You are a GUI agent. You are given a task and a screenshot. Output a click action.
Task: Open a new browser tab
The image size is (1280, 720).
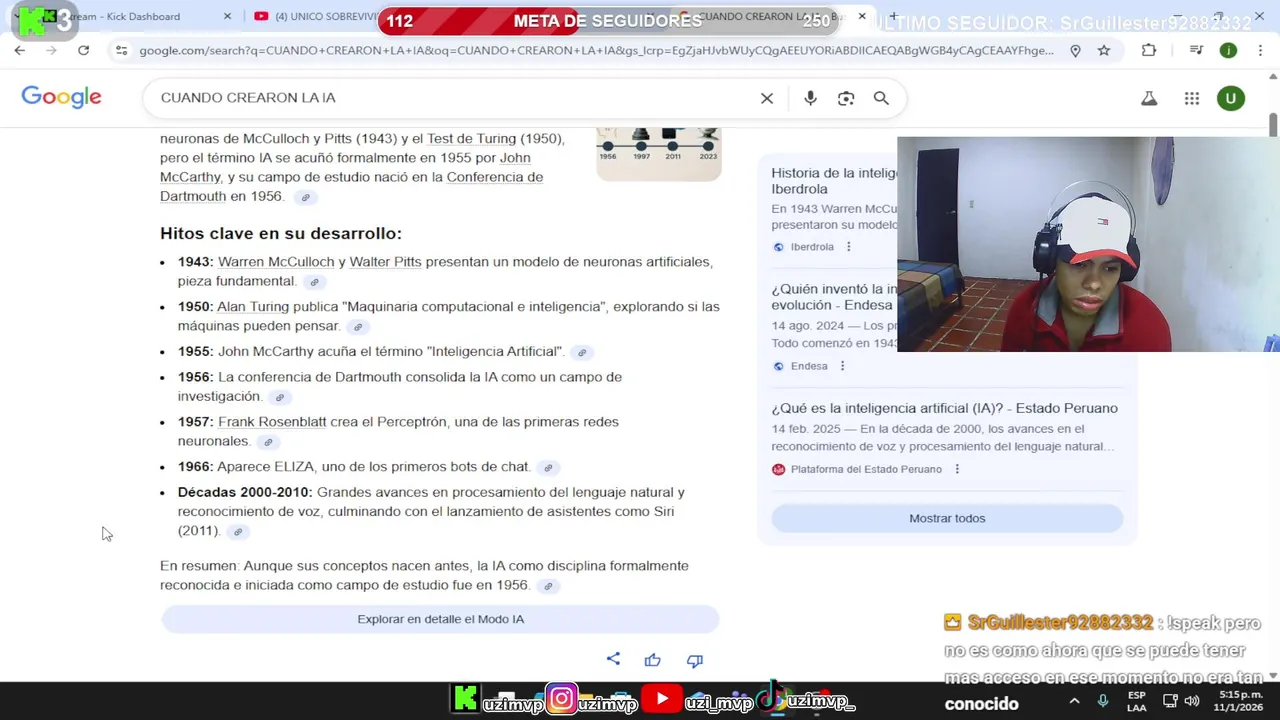pos(894,16)
